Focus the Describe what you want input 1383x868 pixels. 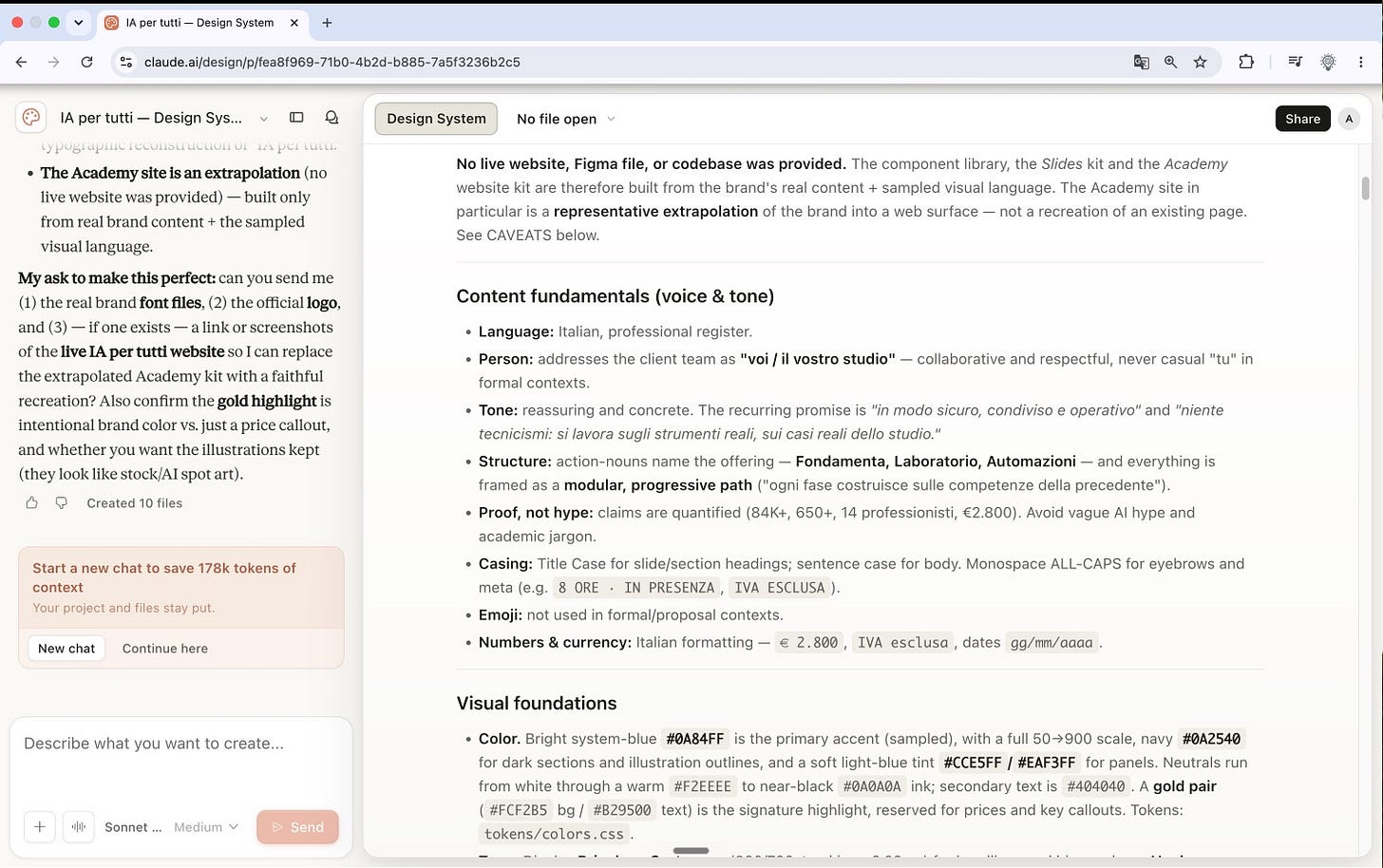180,744
